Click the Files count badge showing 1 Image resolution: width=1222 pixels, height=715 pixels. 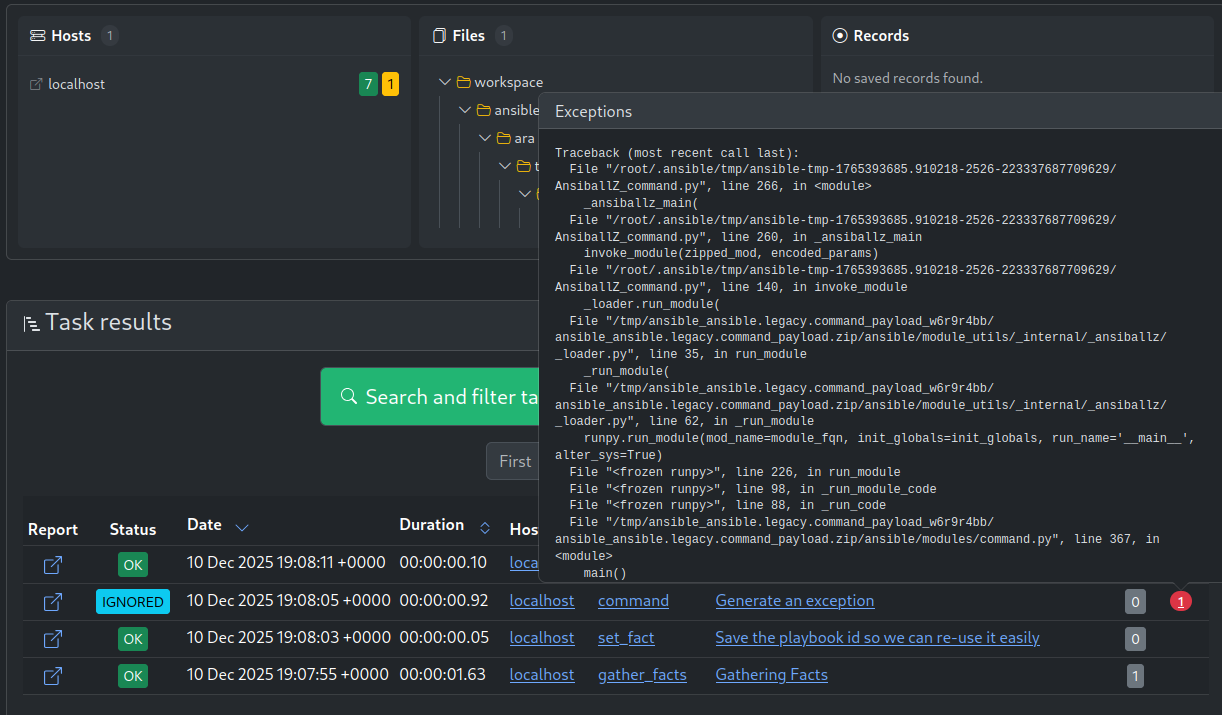(504, 36)
